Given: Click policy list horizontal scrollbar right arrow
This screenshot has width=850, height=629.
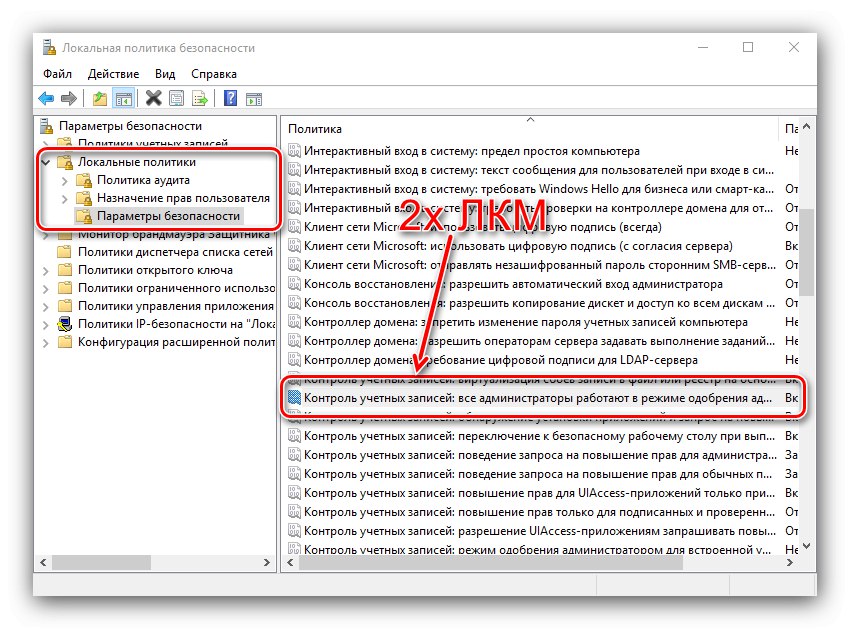Looking at the screenshot, I should point(789,562).
